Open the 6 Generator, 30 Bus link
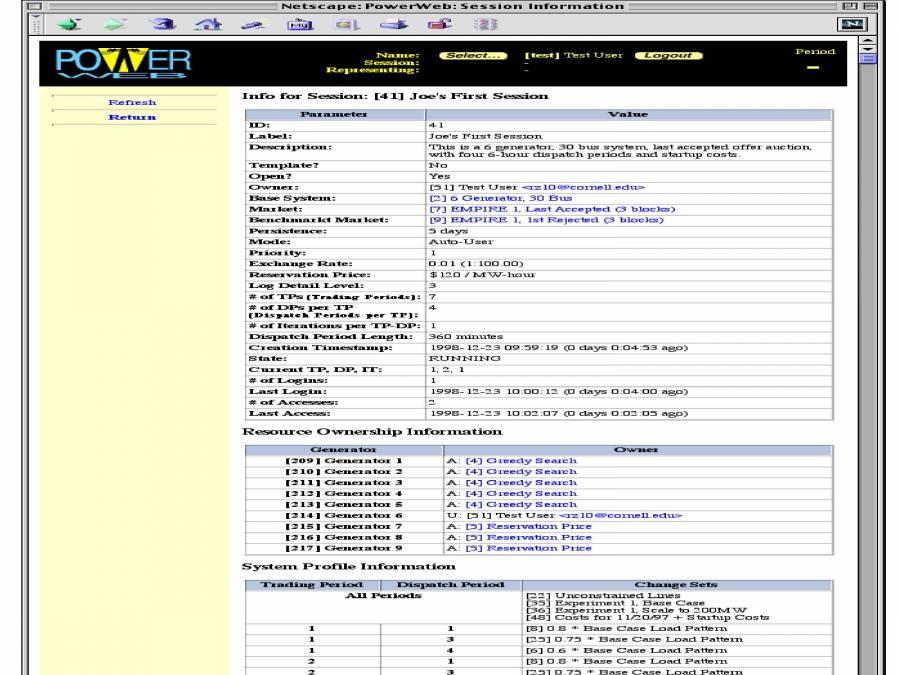 tap(476, 198)
